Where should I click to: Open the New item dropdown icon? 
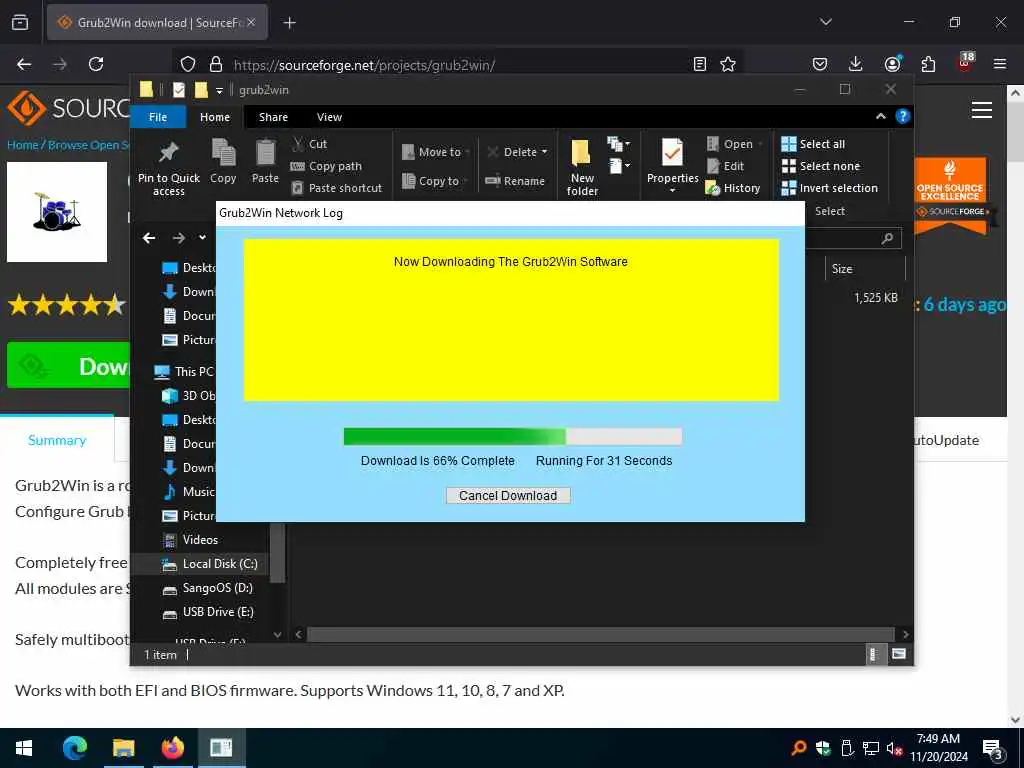(618, 143)
